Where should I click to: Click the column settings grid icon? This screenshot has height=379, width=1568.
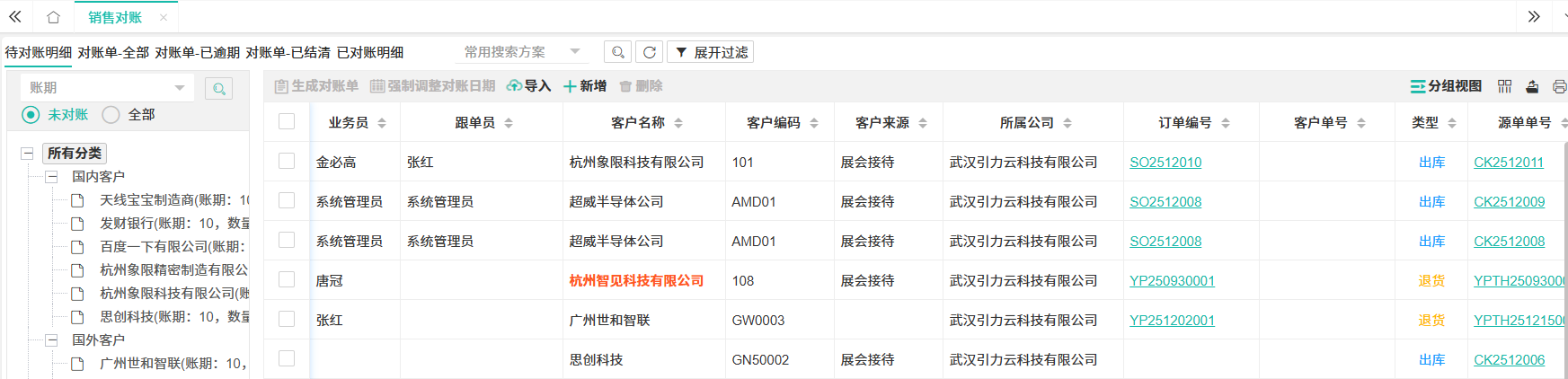click(x=1504, y=86)
